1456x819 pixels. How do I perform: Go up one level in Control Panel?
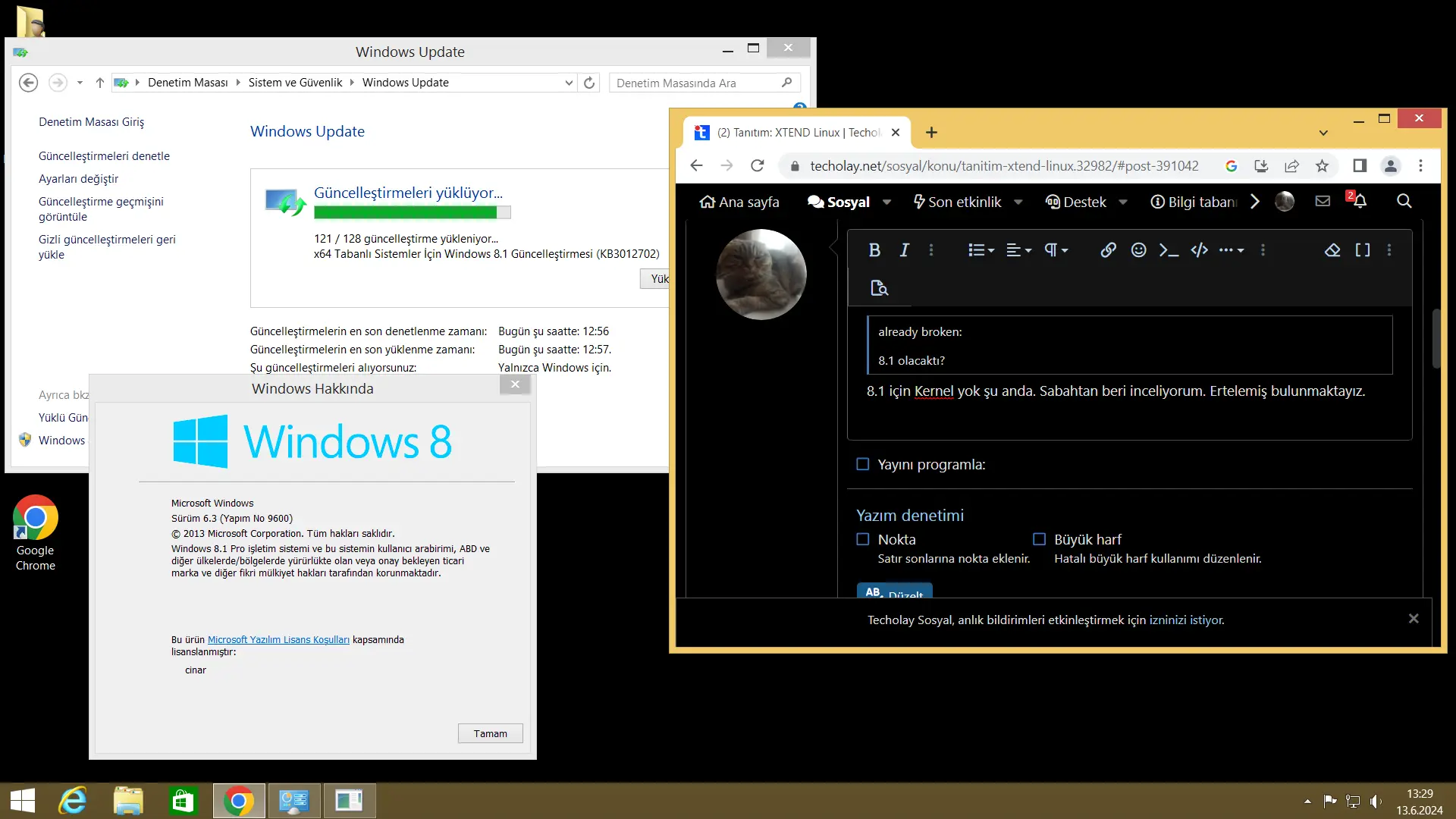[99, 83]
